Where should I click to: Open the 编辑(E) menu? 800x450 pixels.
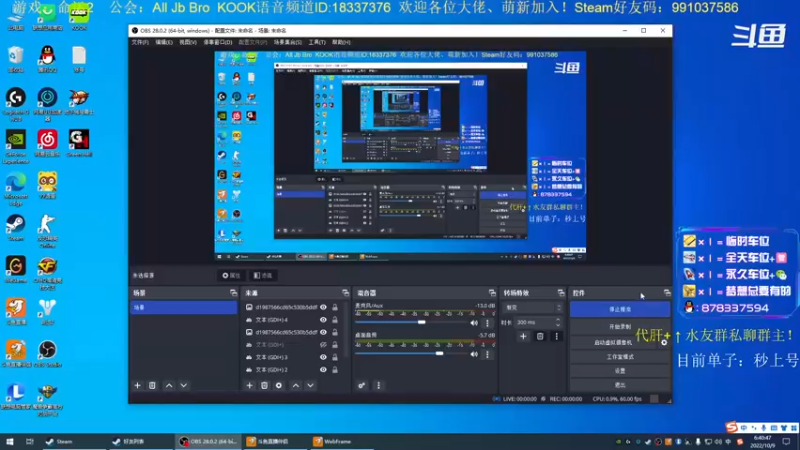(164, 42)
